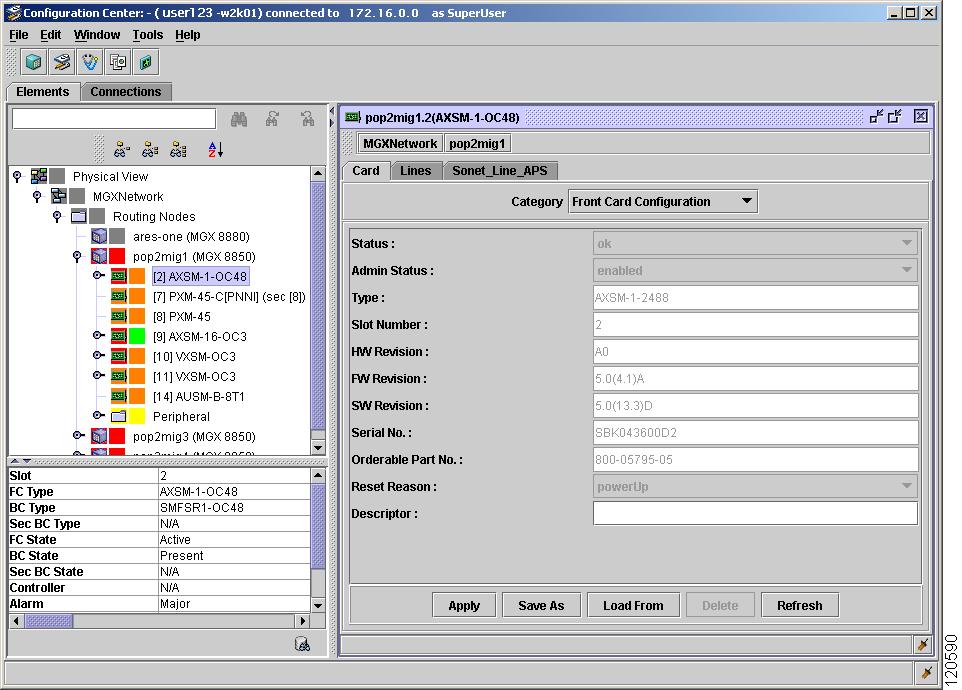962x690 pixels.
Task: Select the [14] AUSM-B-8T1 tree row
Action: pyautogui.click(x=199, y=397)
